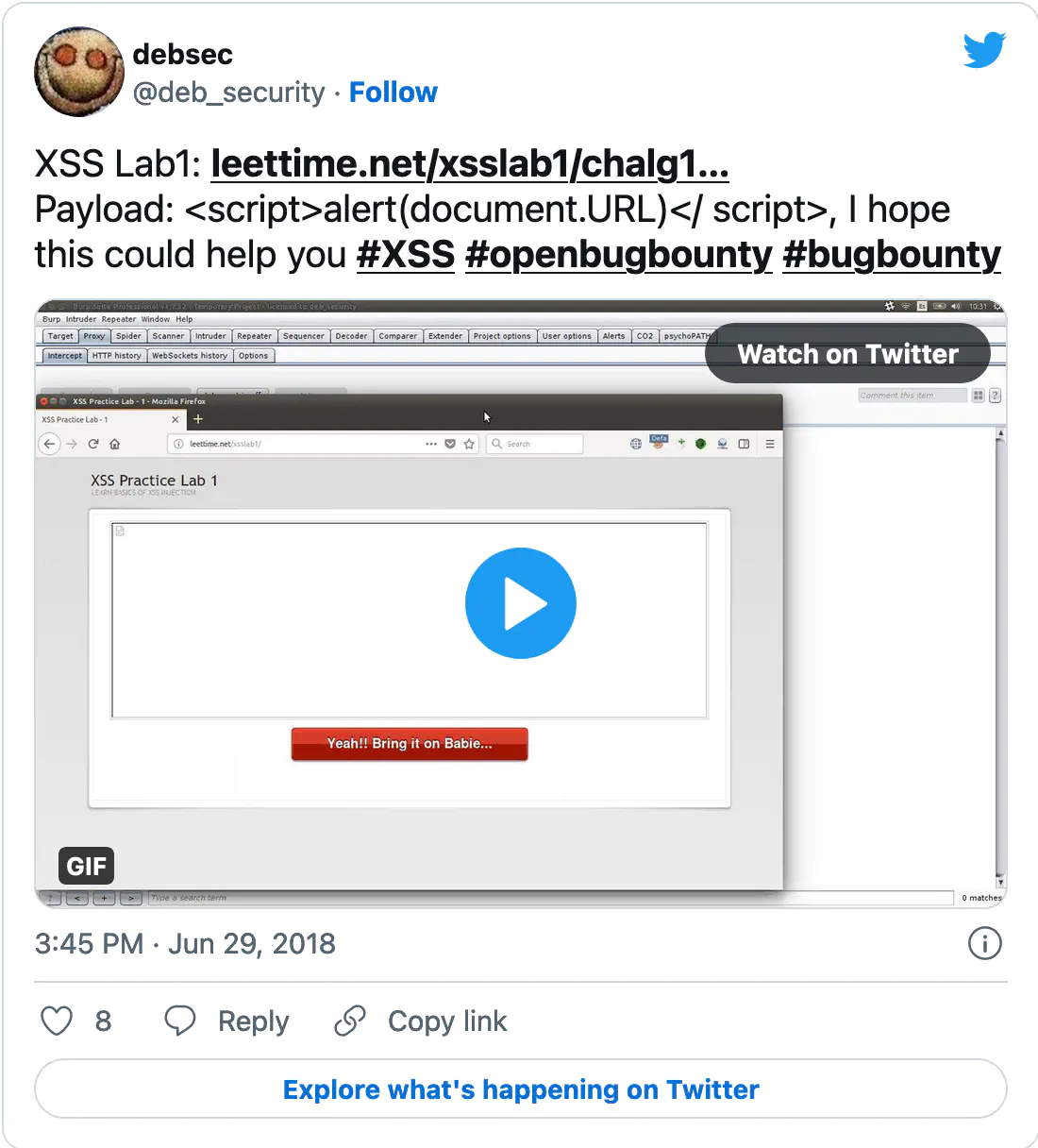
Task: Click the GIF badge on the media
Action: coord(86,866)
